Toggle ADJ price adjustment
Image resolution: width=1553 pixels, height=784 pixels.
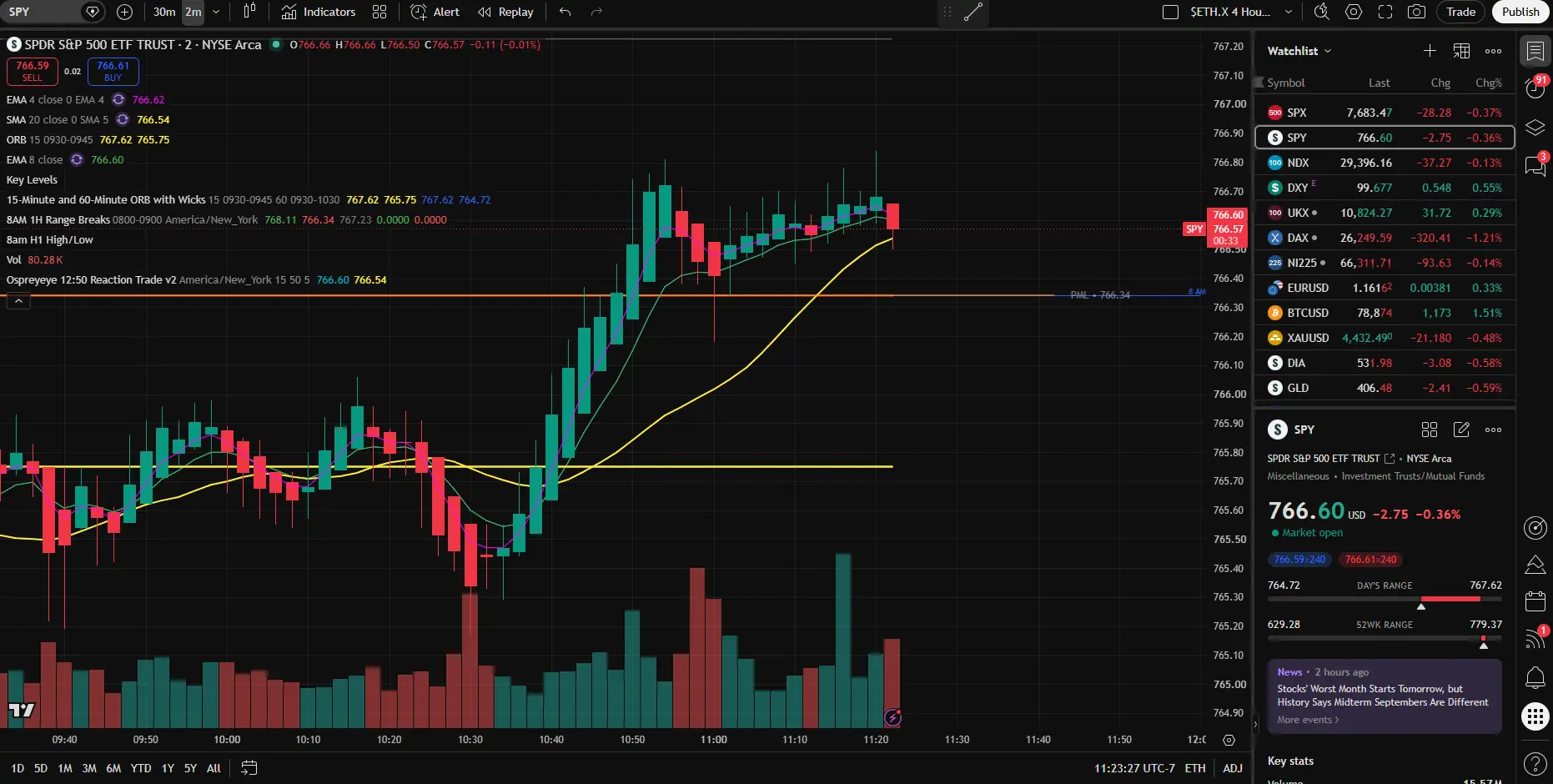pos(1233,768)
